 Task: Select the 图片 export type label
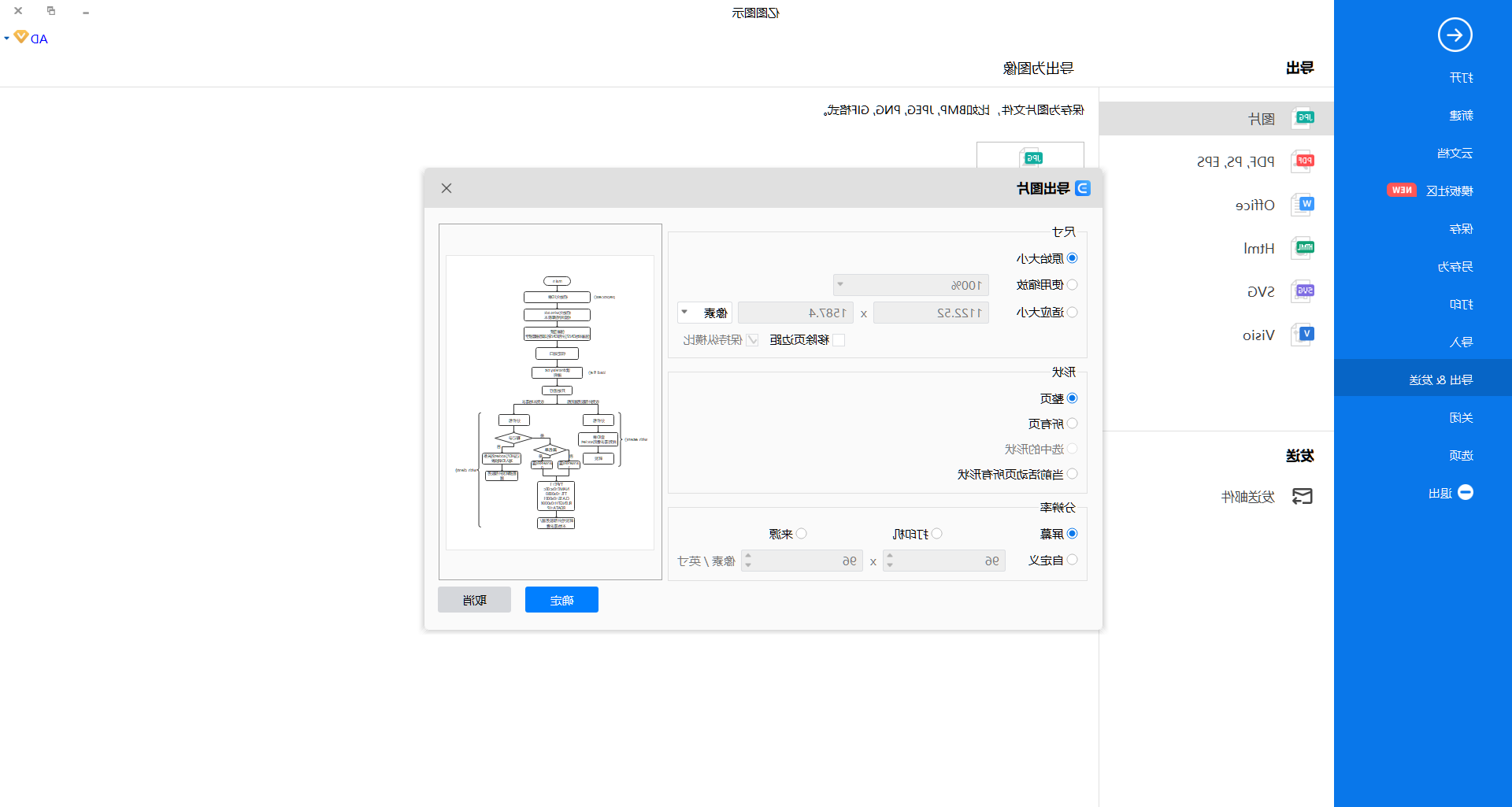pyautogui.click(x=1262, y=119)
